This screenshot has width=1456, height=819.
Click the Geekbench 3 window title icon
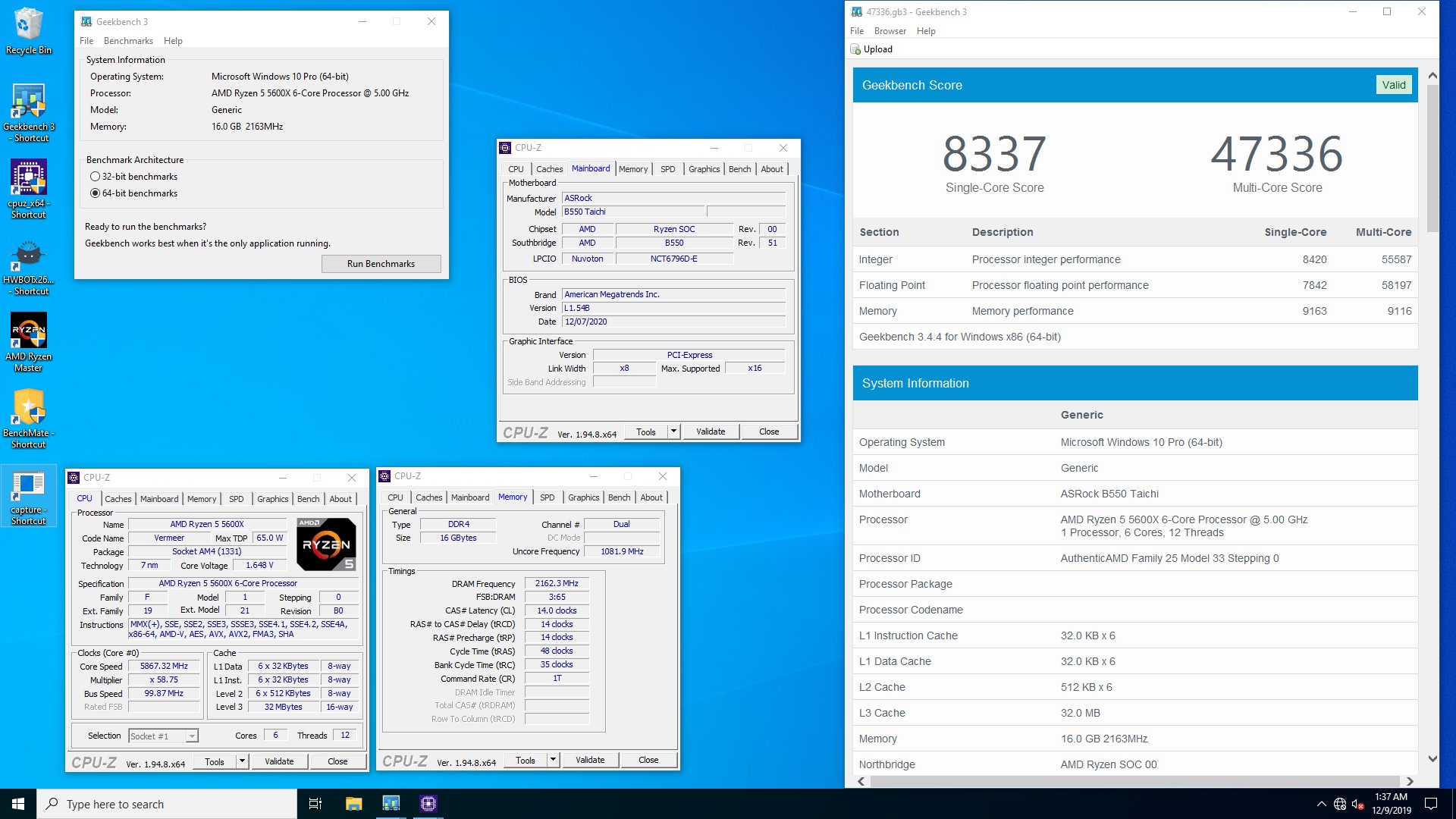point(86,21)
